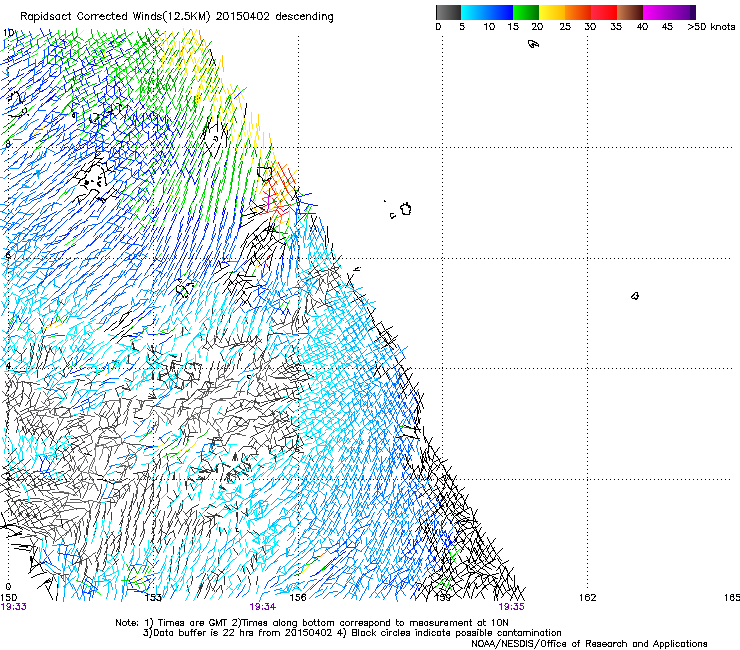This screenshot has width=740, height=650.
Task: Click the red 30-35 knots legend swatch
Action: click(604, 12)
